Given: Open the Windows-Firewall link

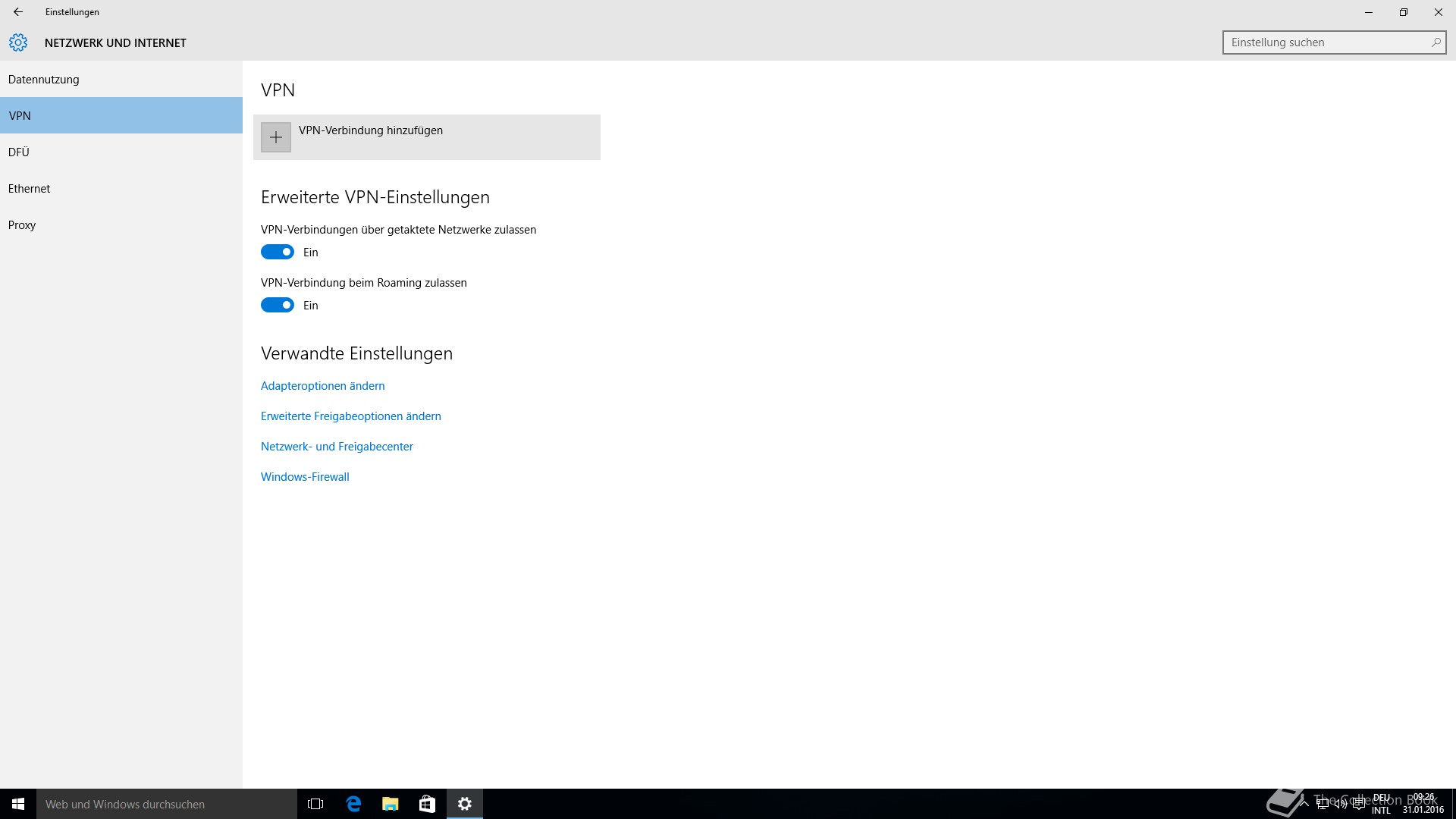Looking at the screenshot, I should (305, 477).
